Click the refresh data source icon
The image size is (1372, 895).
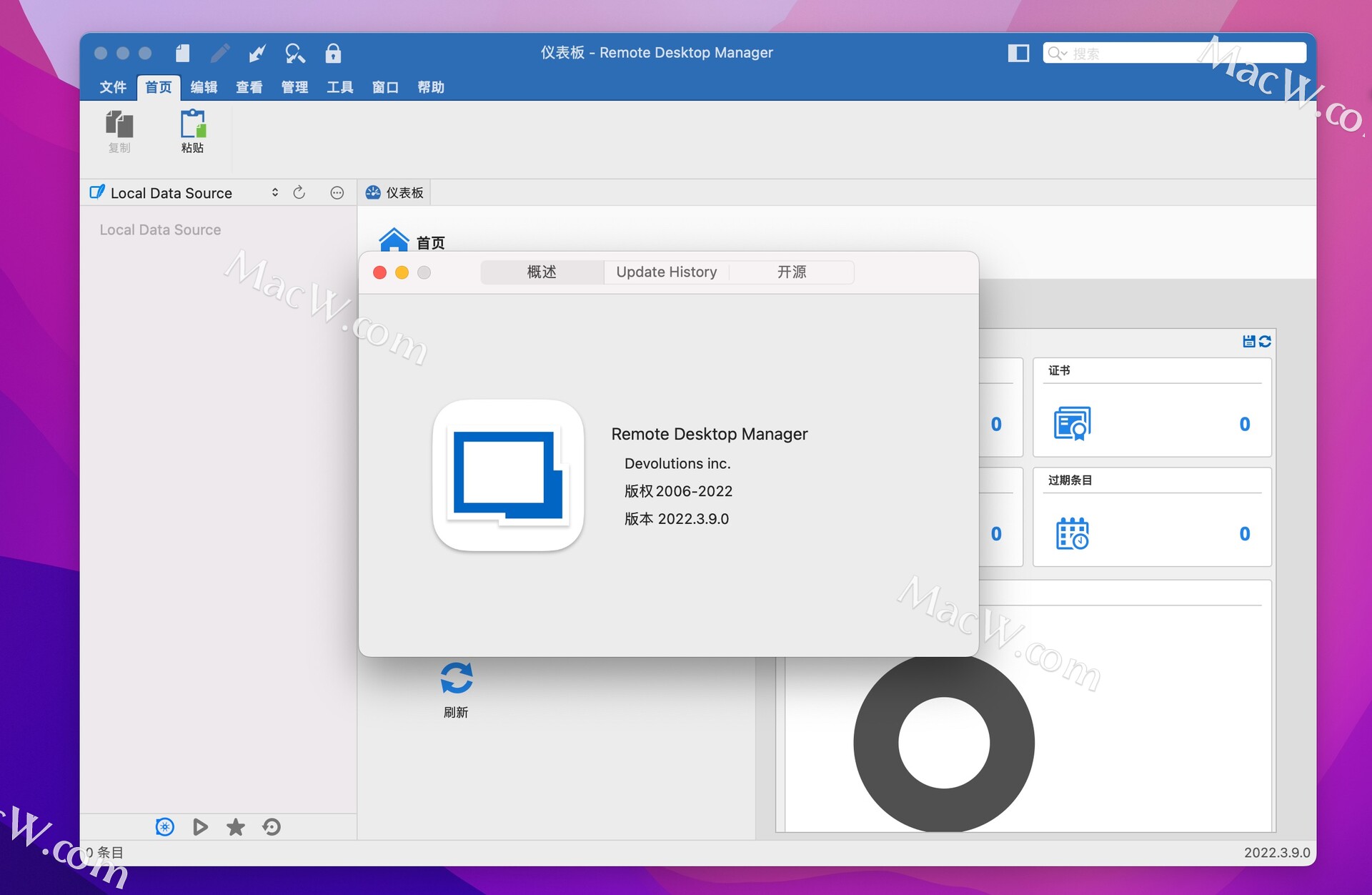299,192
